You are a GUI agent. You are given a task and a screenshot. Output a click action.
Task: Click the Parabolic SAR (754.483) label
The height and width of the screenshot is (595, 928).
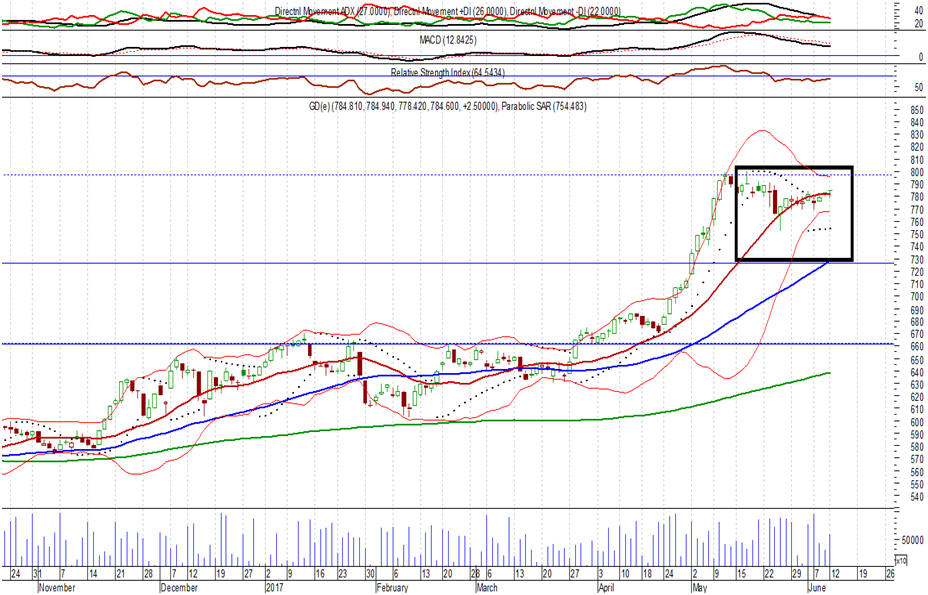tap(544, 107)
